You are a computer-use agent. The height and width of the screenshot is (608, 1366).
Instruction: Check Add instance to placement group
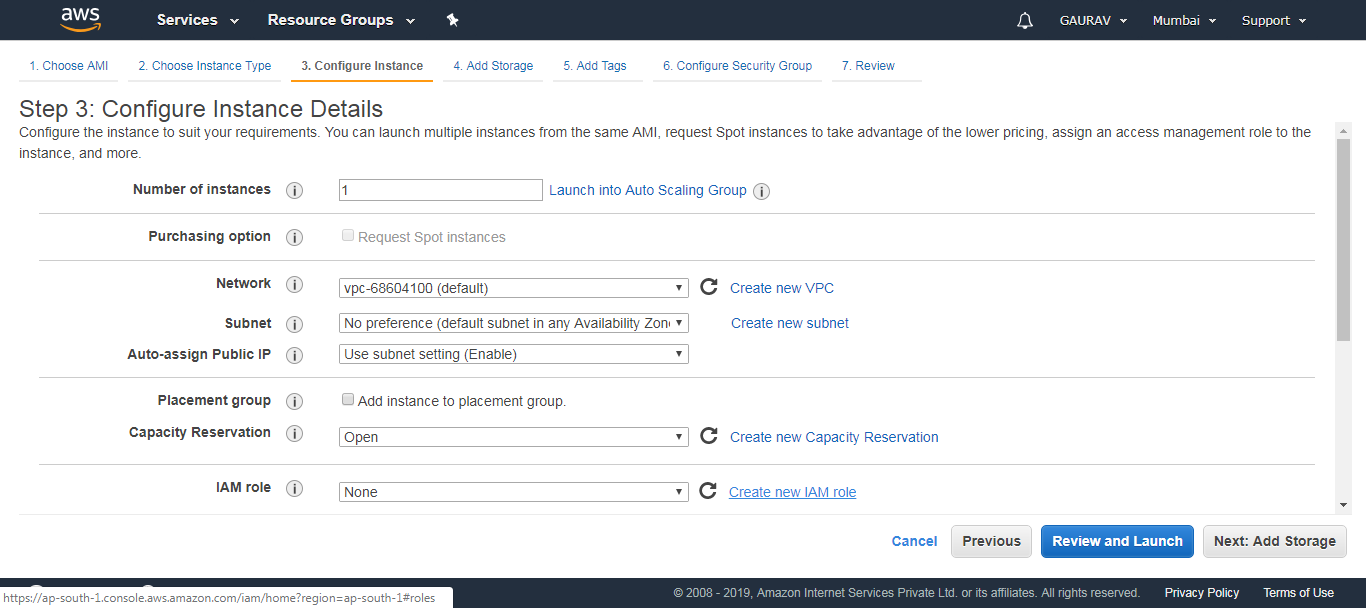[347, 399]
